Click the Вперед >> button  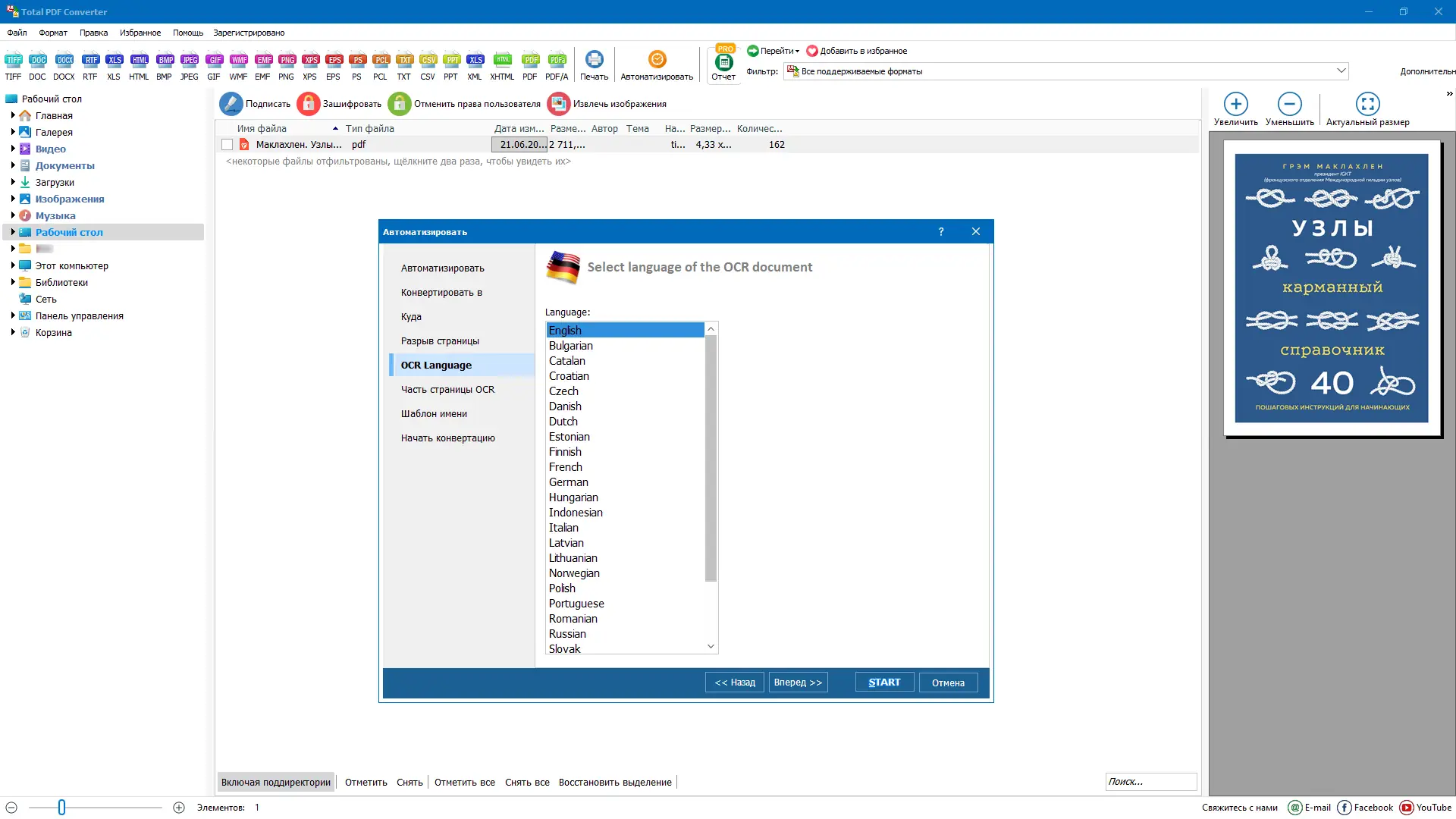click(x=798, y=682)
